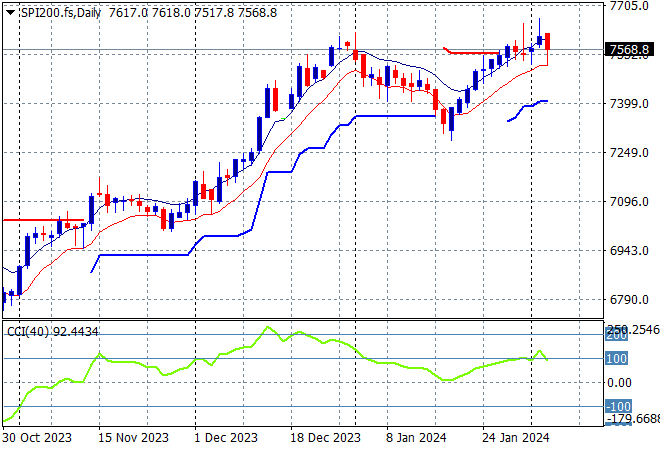This screenshot has height=450, width=660.
Task: Select the CCI(40) indicator label
Action: tap(50, 329)
